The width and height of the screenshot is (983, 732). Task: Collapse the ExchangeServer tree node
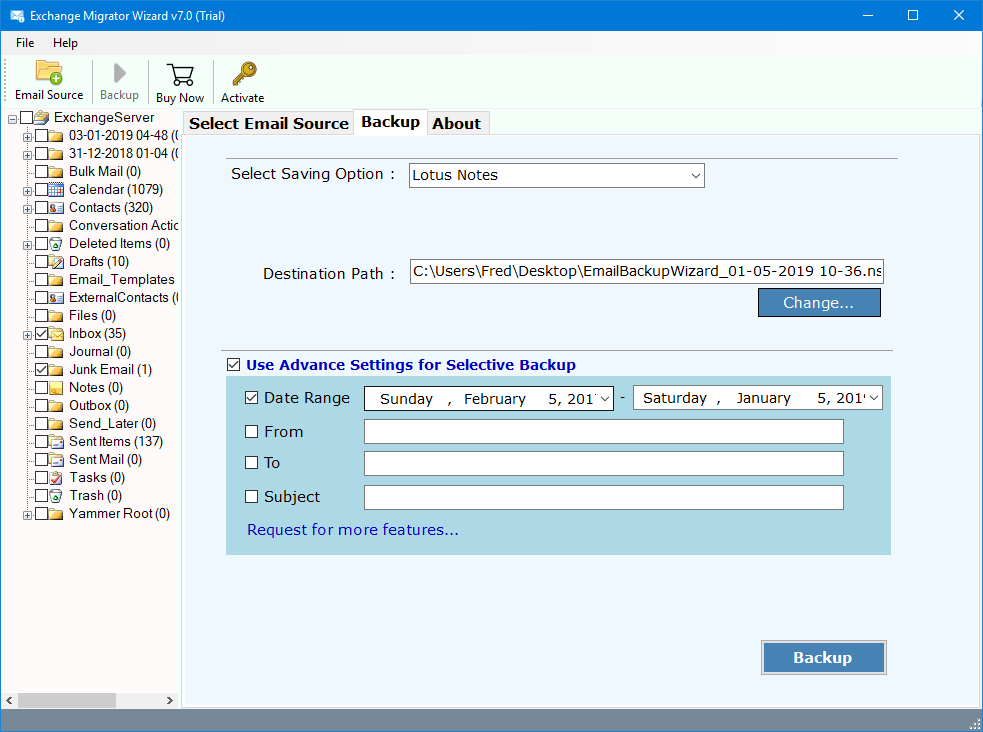(x=12, y=118)
